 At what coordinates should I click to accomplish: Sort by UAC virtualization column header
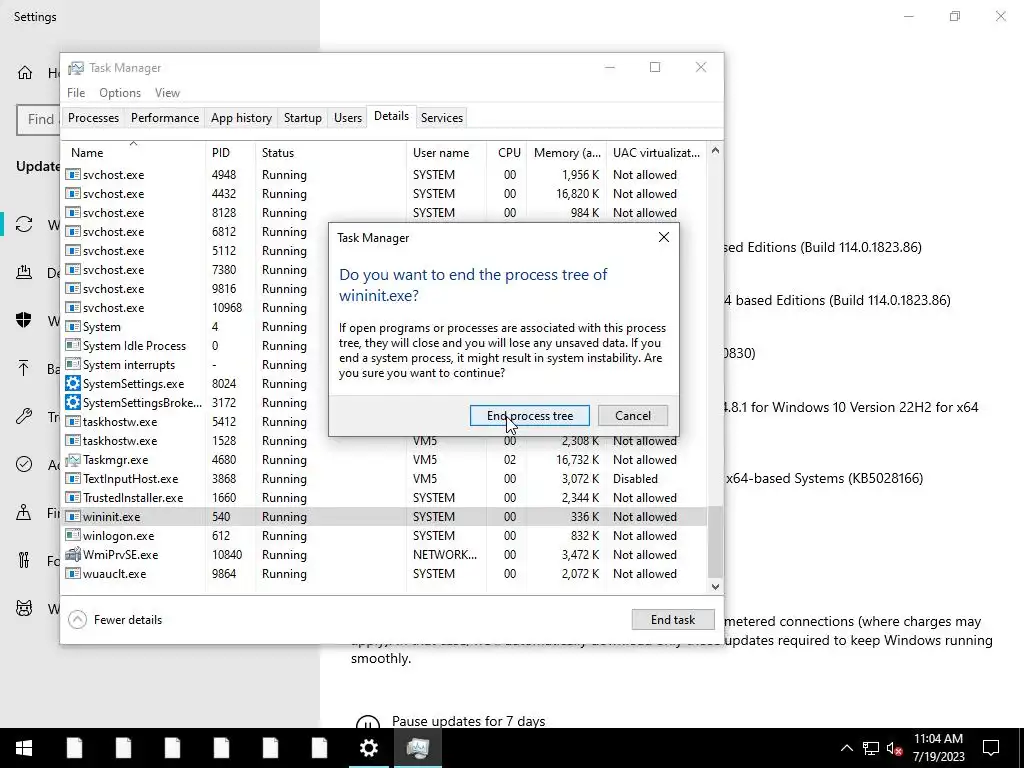tap(656, 152)
